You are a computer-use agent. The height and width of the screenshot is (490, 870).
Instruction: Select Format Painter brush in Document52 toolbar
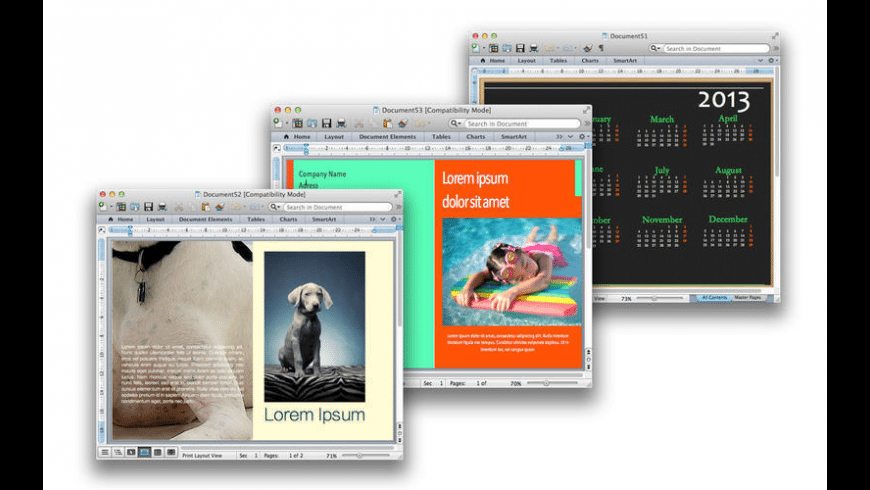220,206
